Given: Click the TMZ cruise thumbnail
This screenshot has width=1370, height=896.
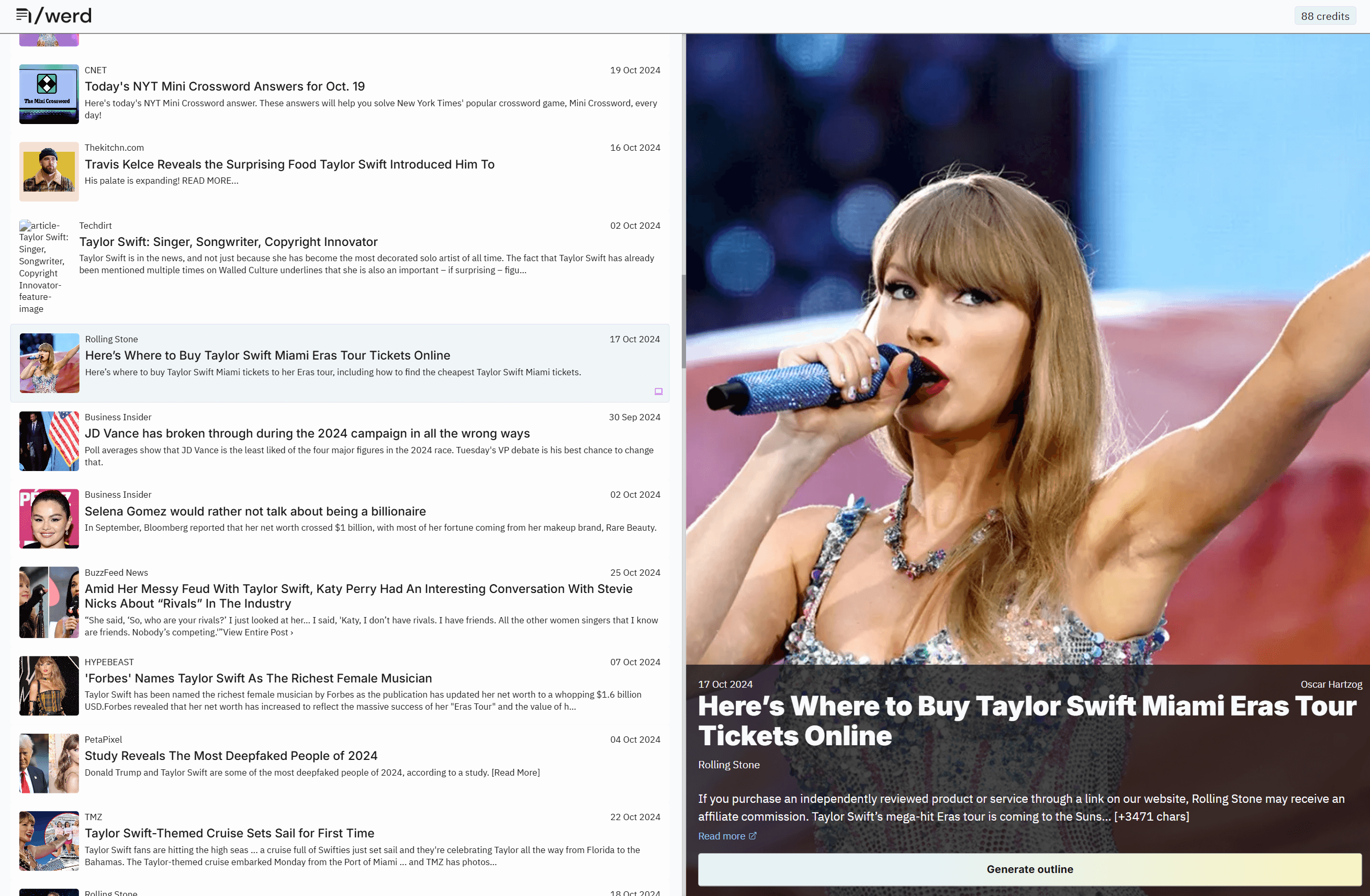Looking at the screenshot, I should tap(49, 841).
